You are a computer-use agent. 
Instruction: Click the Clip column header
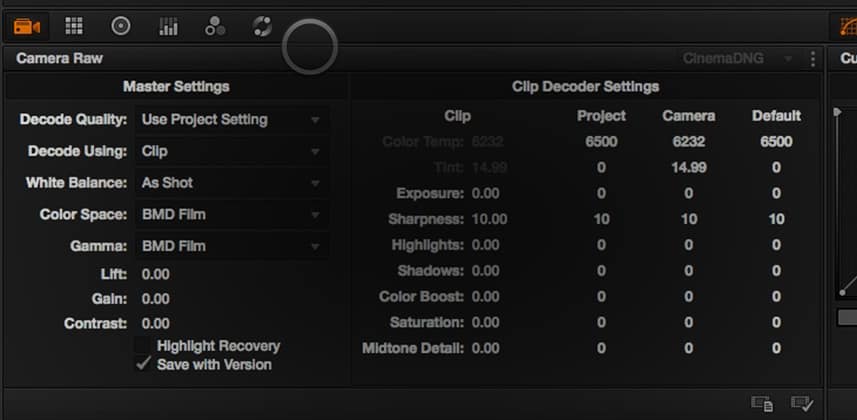[x=457, y=116]
